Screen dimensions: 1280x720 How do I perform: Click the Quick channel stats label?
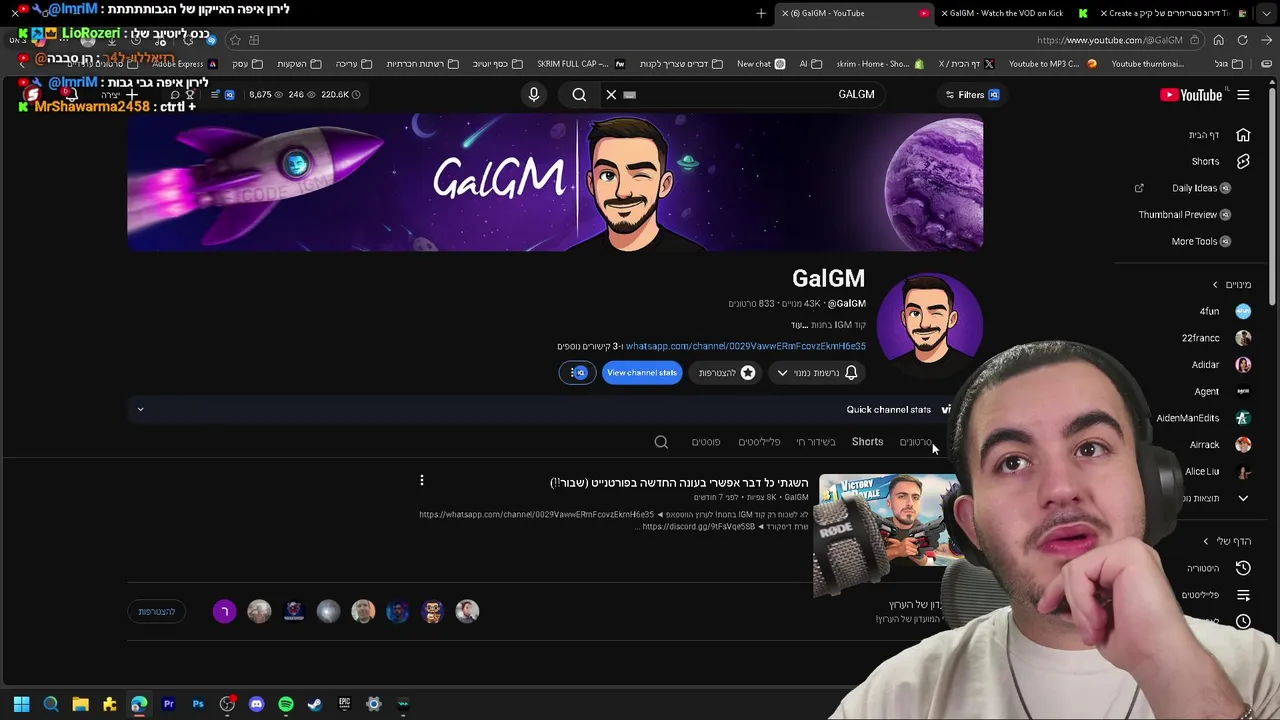click(x=888, y=410)
